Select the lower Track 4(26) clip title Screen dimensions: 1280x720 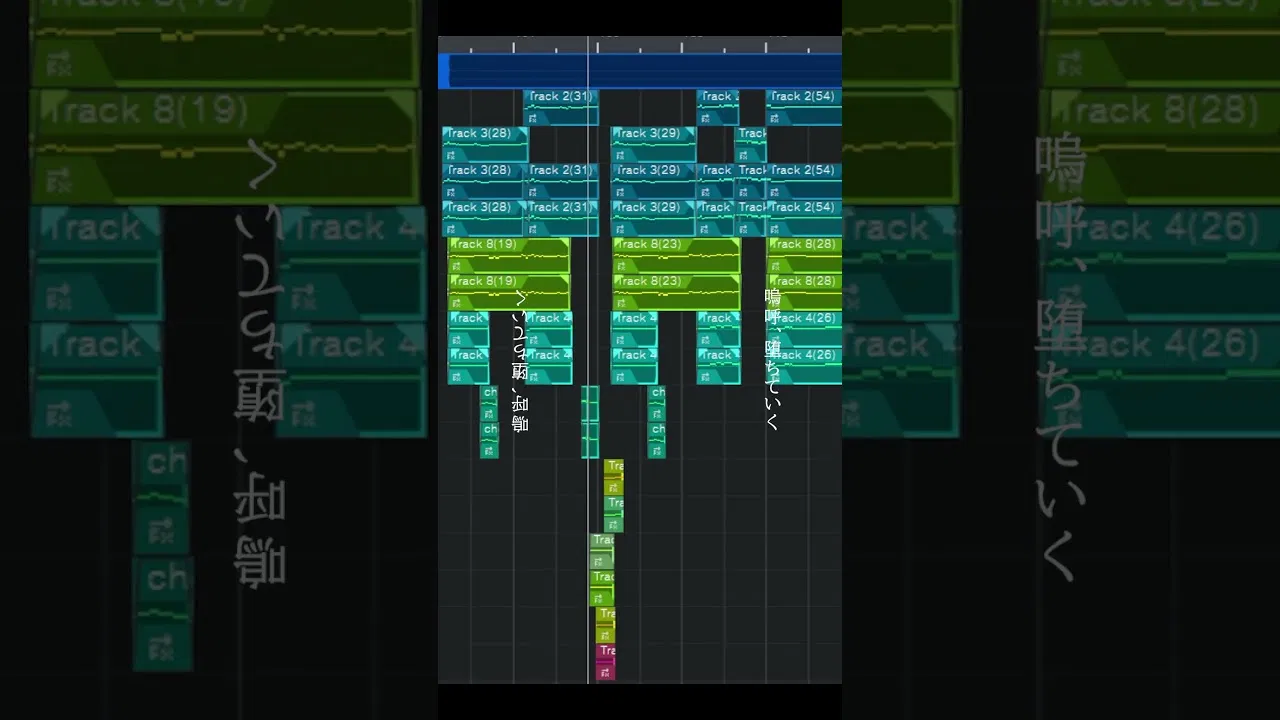pyautogui.click(x=804, y=355)
